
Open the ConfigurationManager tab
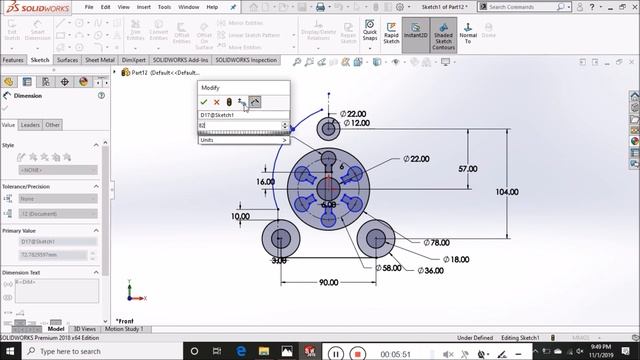[x=46, y=82]
